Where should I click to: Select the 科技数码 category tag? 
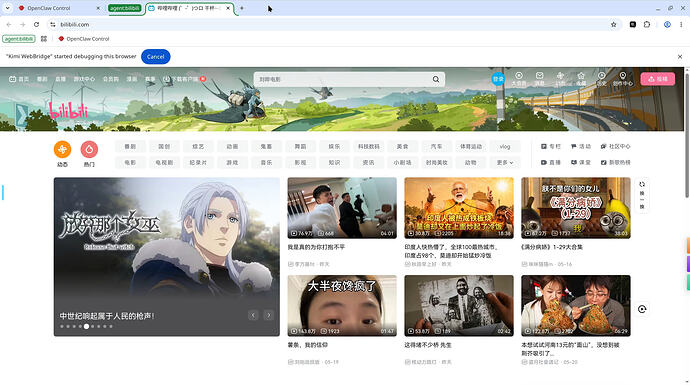tap(368, 147)
